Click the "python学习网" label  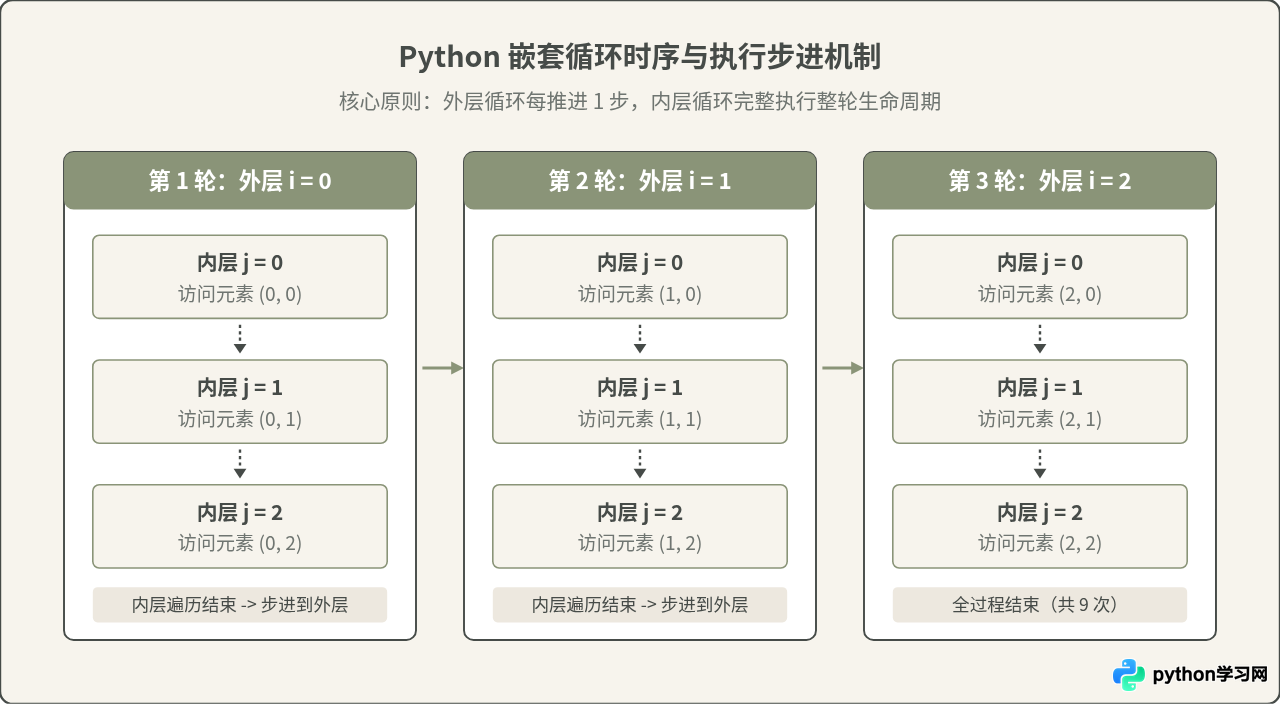point(1210,675)
